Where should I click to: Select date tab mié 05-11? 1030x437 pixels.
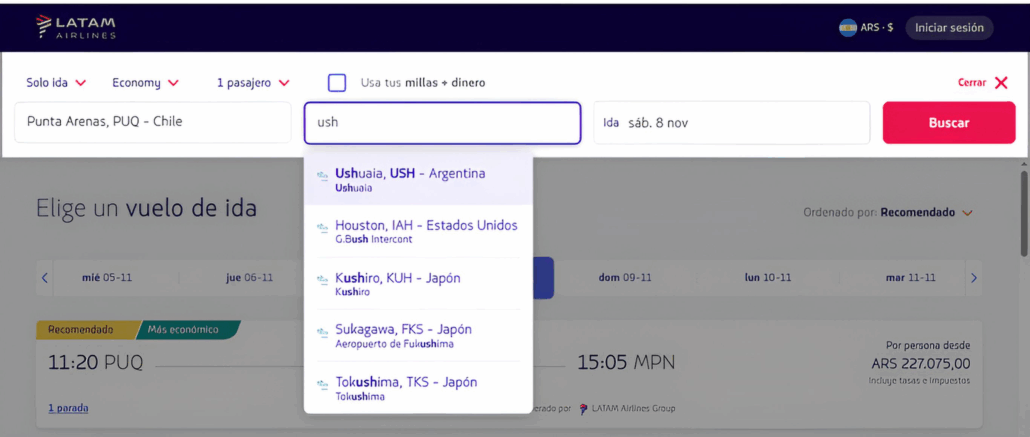[106, 278]
